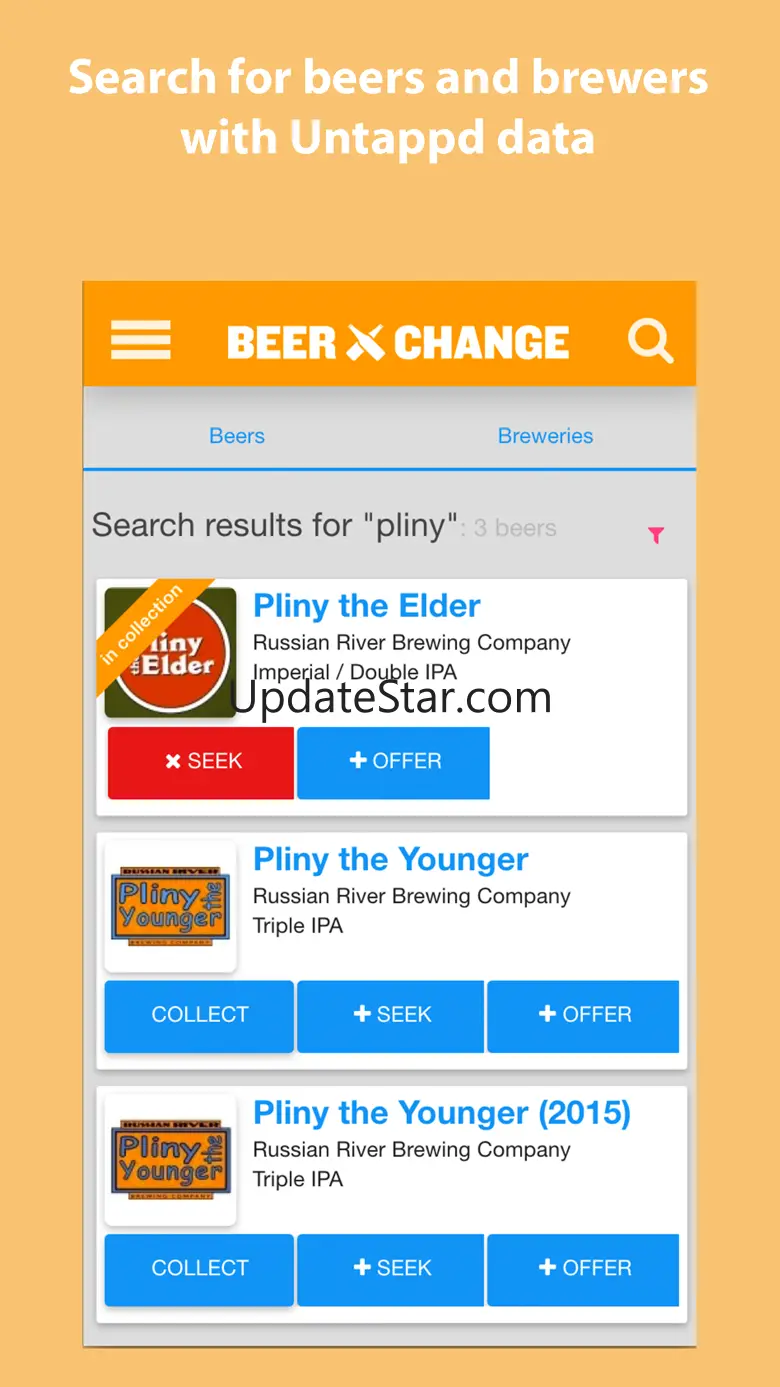The width and height of the screenshot is (780, 1387).
Task: Click + OFFER for Pliny the Elder
Action: tap(393, 762)
